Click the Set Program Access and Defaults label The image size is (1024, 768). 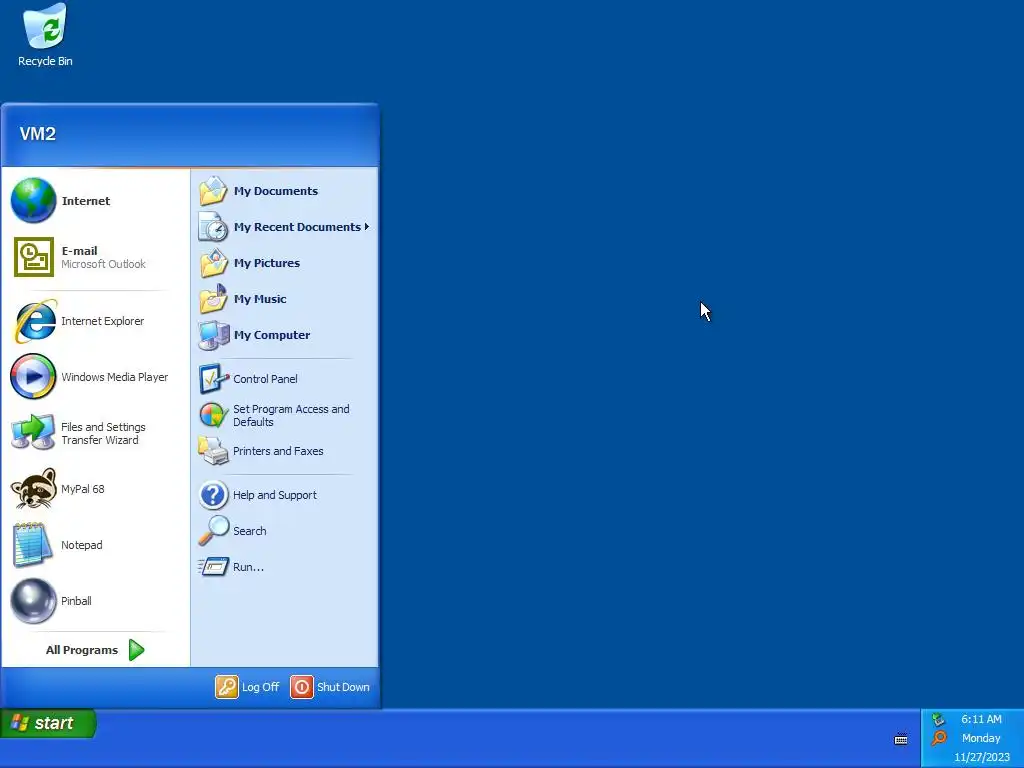291,415
